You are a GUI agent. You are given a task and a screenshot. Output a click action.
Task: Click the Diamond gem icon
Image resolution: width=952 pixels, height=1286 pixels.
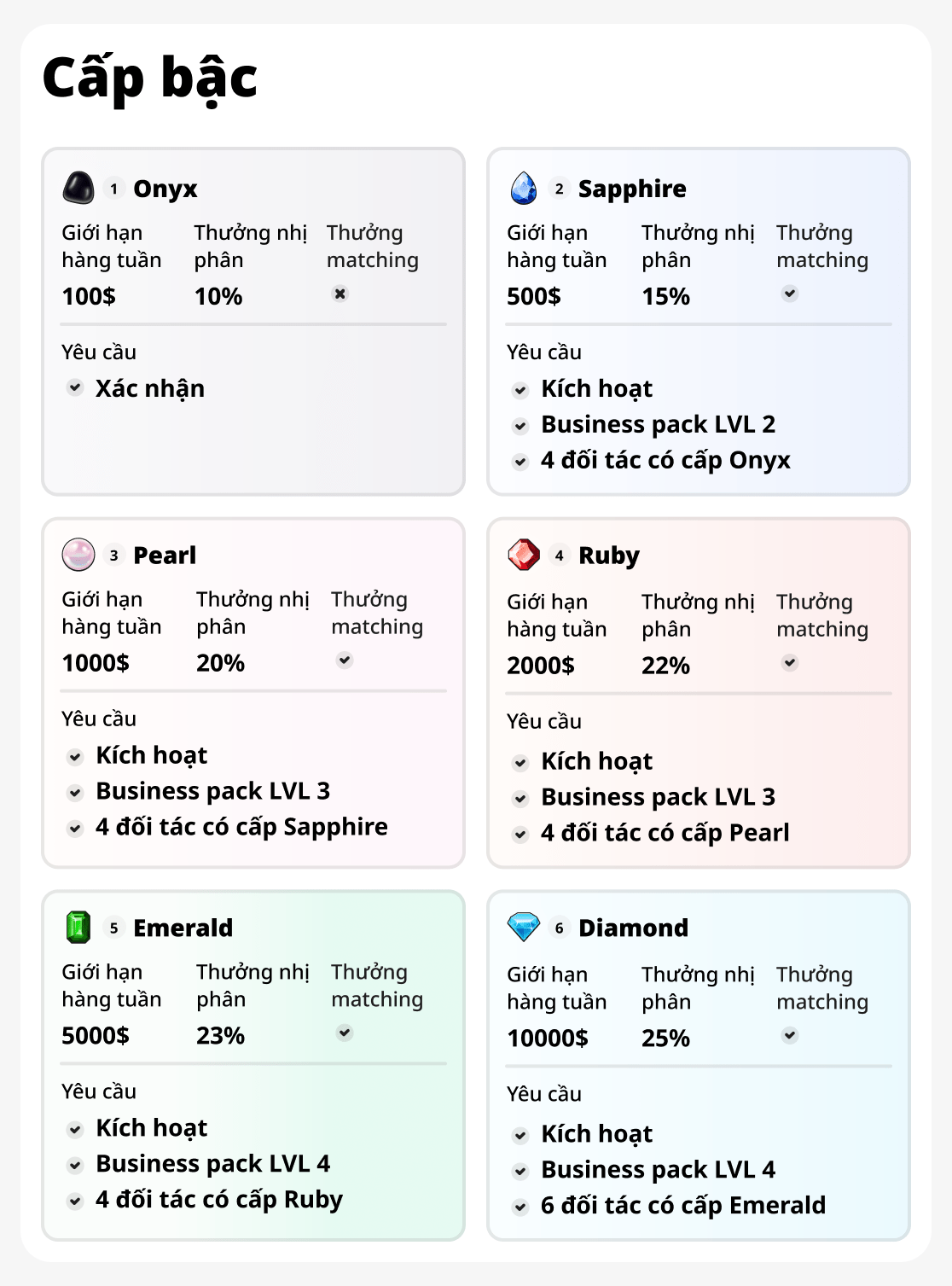(x=524, y=927)
